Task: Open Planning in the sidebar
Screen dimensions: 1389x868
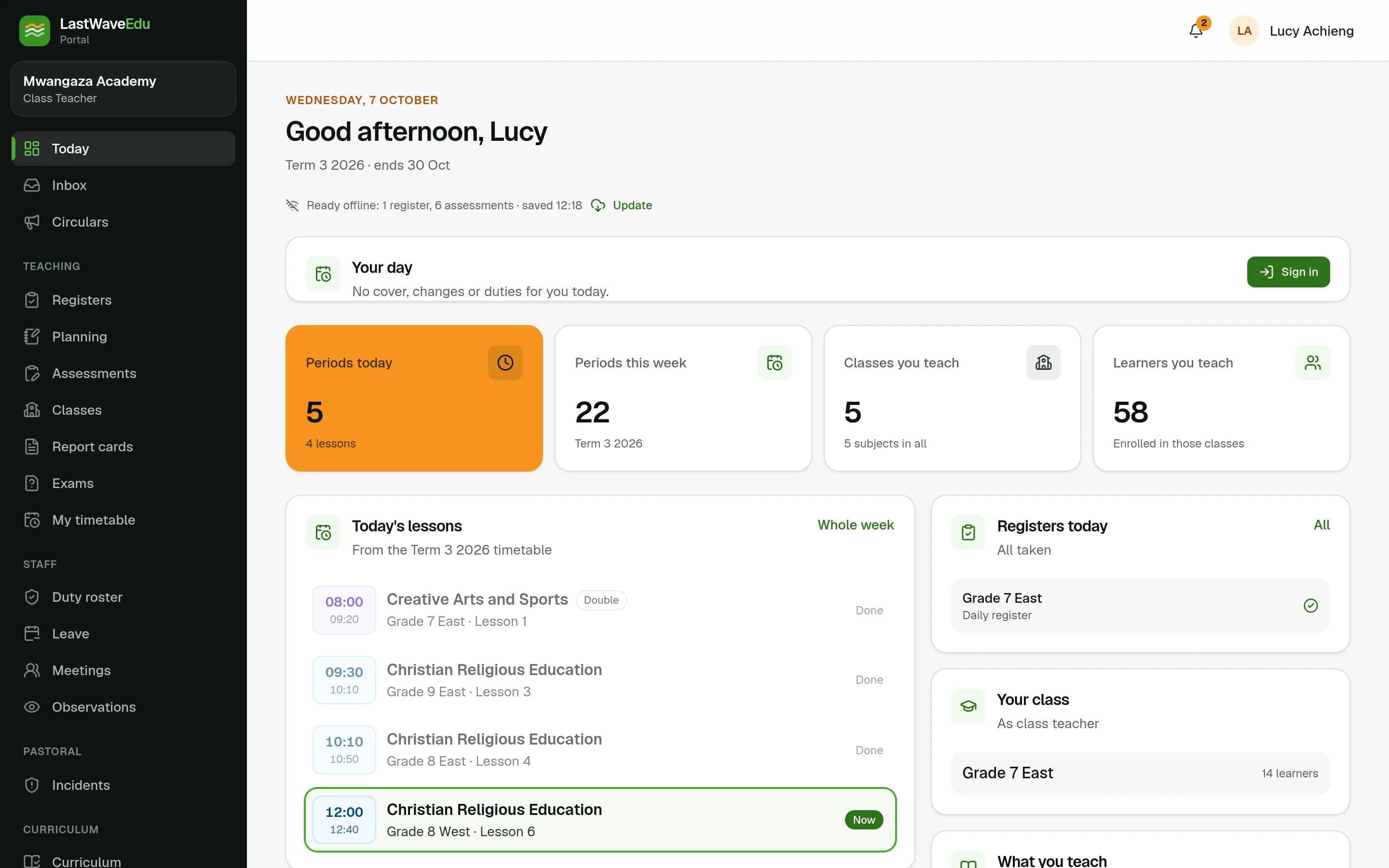Action: click(123, 337)
